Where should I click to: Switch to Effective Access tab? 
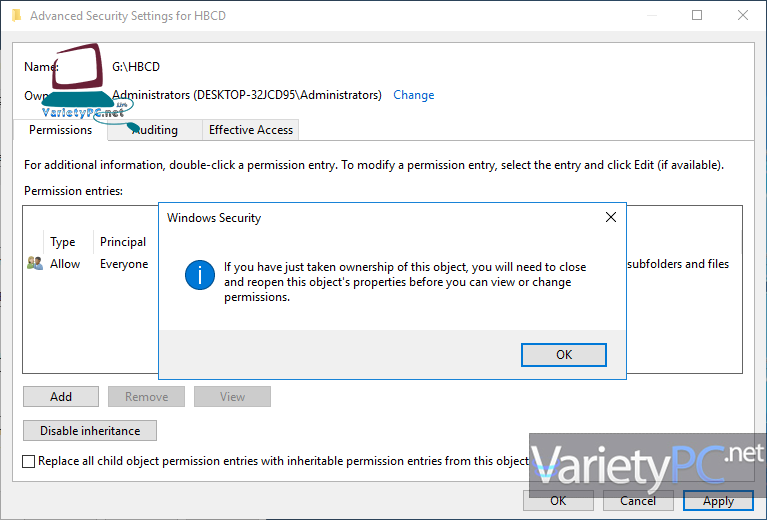250,130
